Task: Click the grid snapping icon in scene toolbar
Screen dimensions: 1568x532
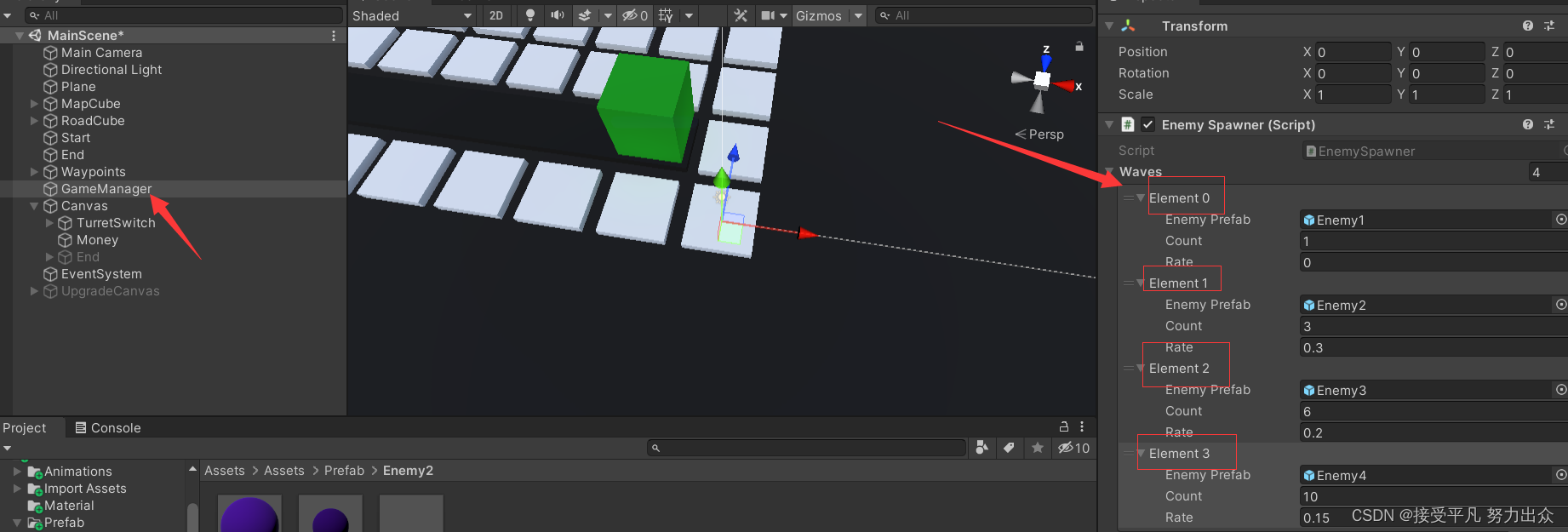Action: tap(666, 15)
